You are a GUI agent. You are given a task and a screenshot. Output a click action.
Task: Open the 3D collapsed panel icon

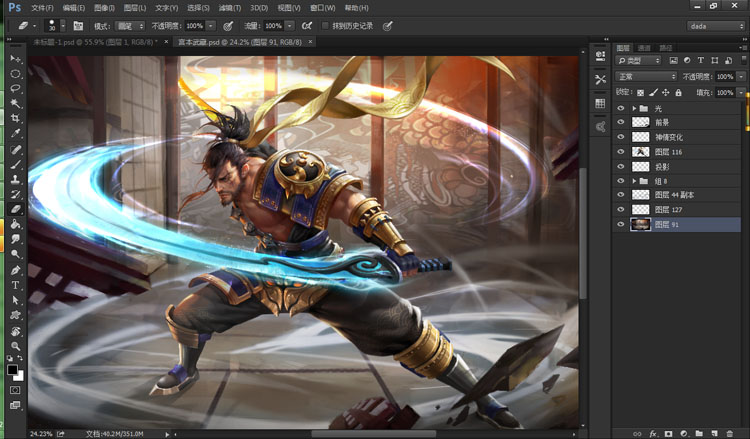coord(600,56)
